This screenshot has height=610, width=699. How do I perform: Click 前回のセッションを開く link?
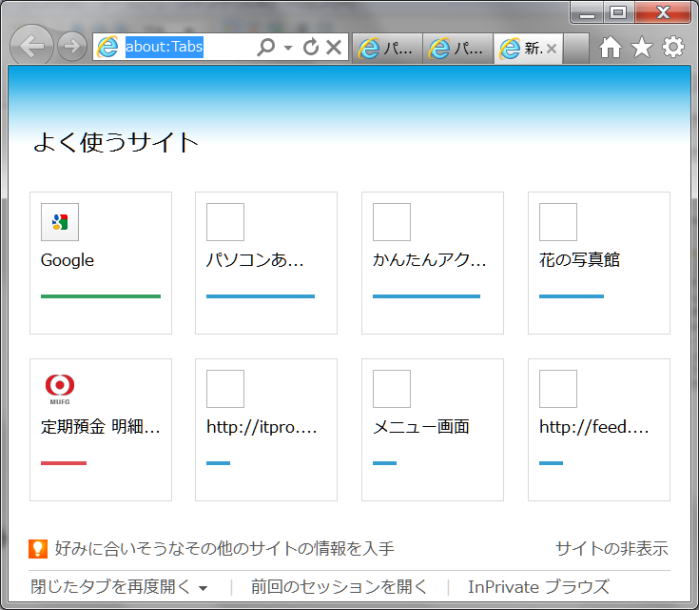point(339,587)
